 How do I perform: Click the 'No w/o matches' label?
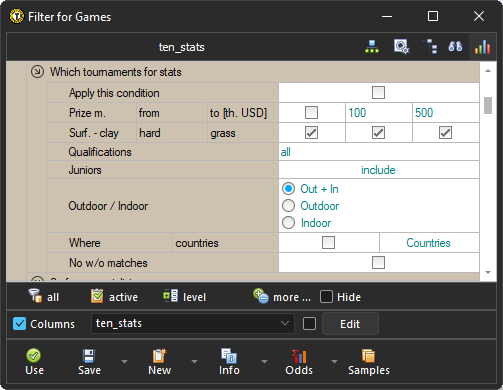tap(108, 263)
